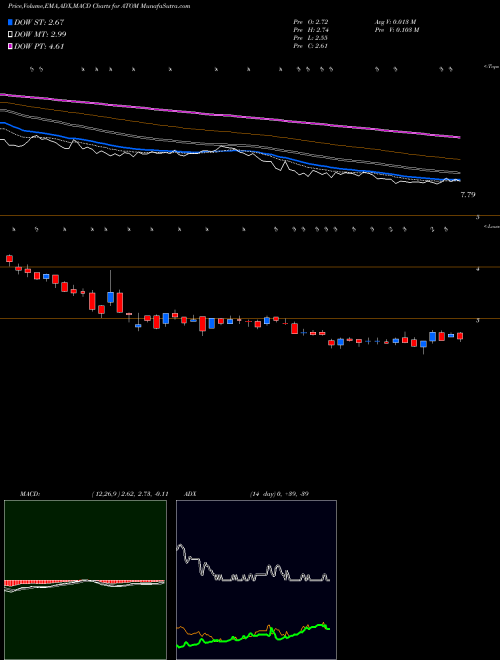Click the 'Avg V: 0.013 M' value

tap(395, 21)
